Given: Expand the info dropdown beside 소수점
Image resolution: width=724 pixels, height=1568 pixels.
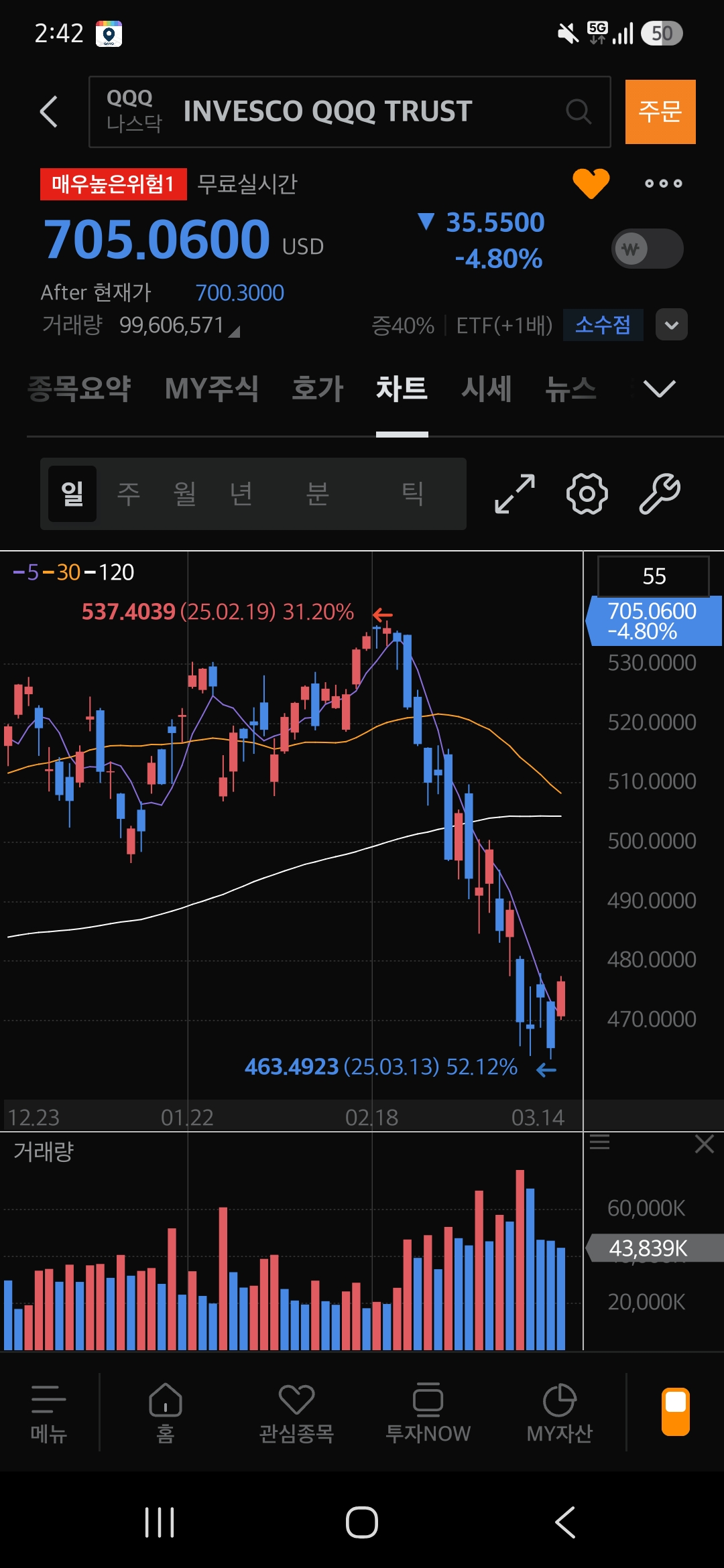Looking at the screenshot, I should [x=672, y=325].
